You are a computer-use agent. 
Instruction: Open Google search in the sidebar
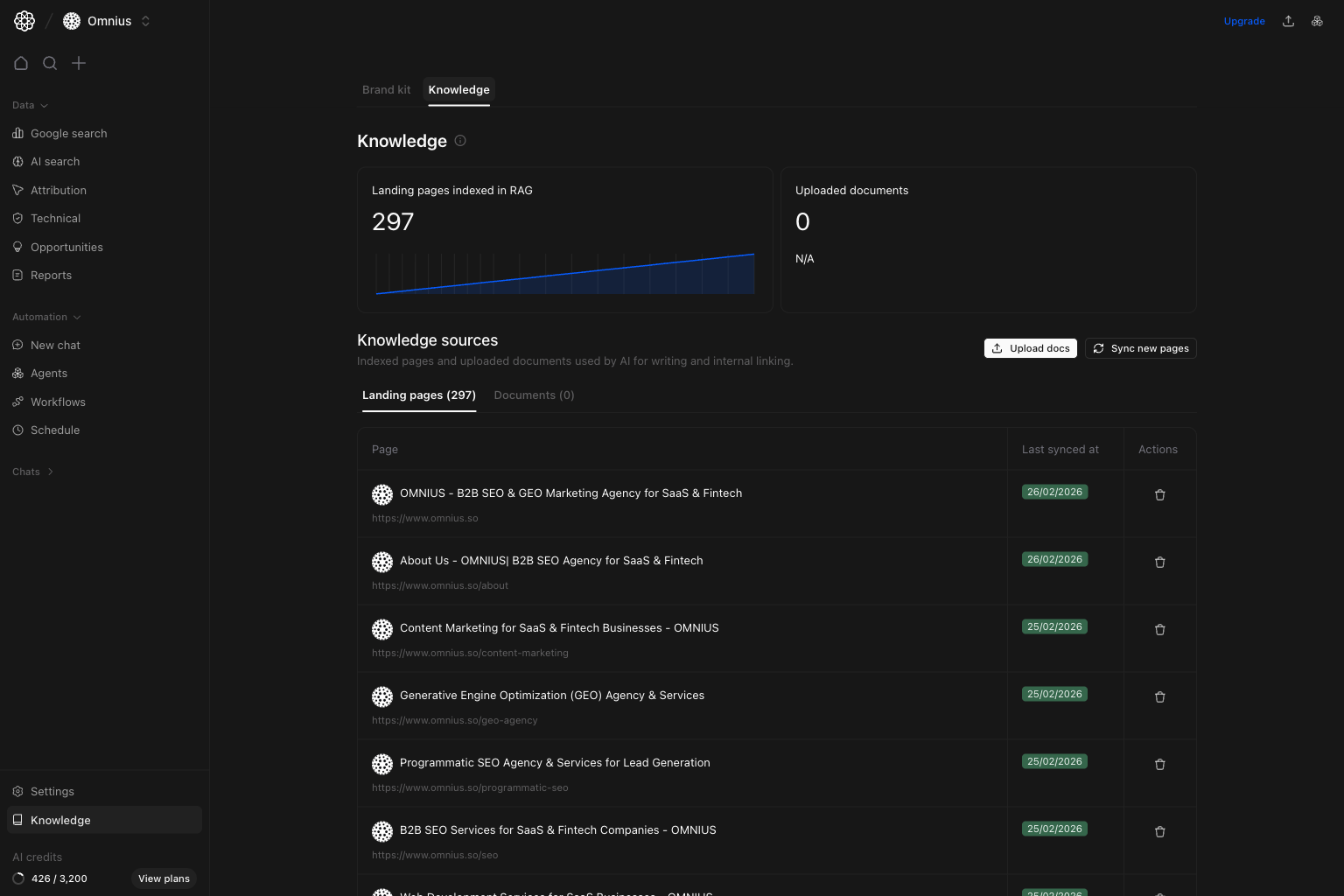(x=68, y=133)
